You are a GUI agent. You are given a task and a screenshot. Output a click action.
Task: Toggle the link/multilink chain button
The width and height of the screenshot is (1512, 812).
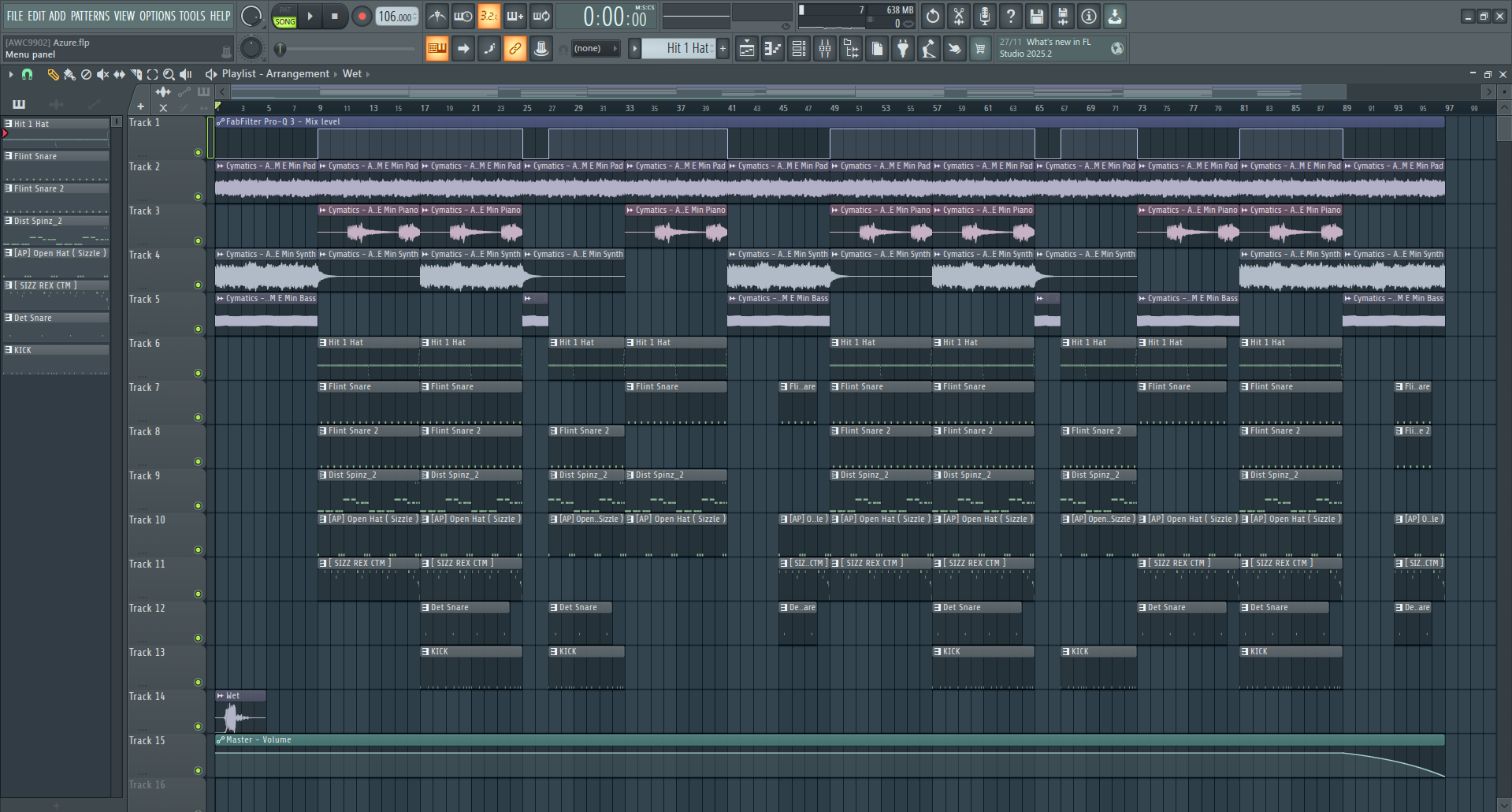515,49
